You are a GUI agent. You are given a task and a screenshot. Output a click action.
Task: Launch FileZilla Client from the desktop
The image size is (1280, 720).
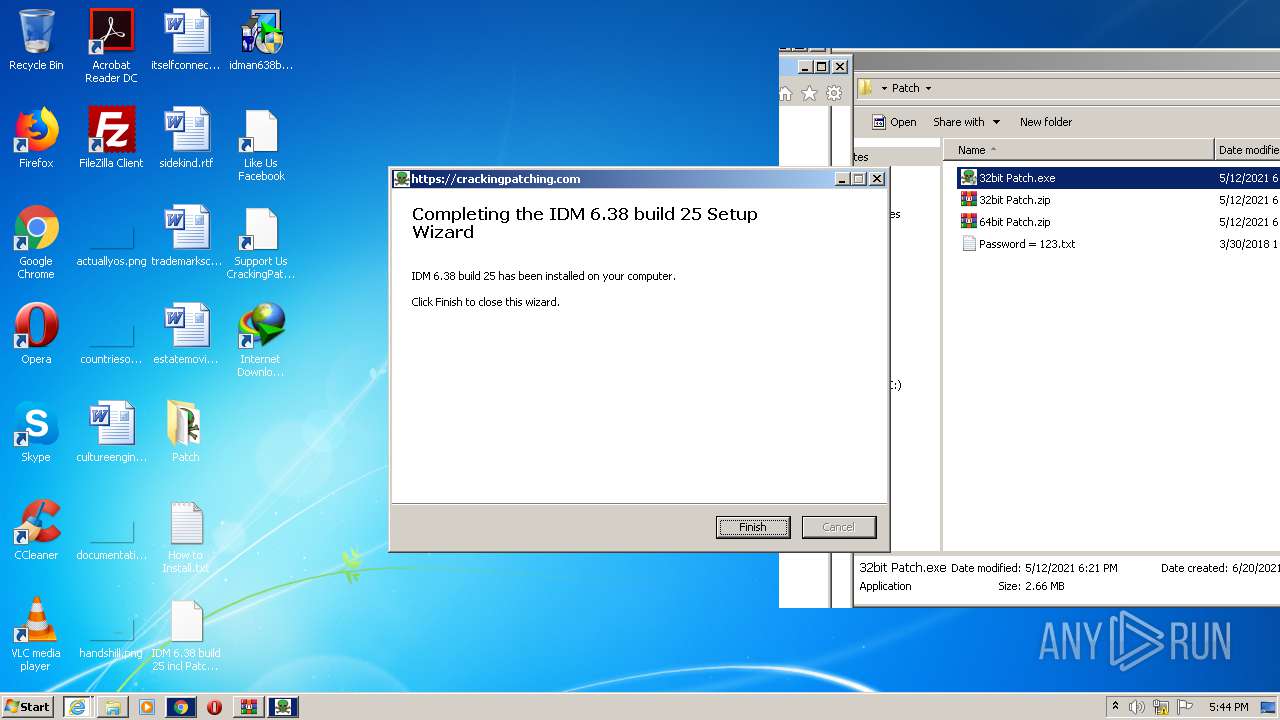click(111, 138)
